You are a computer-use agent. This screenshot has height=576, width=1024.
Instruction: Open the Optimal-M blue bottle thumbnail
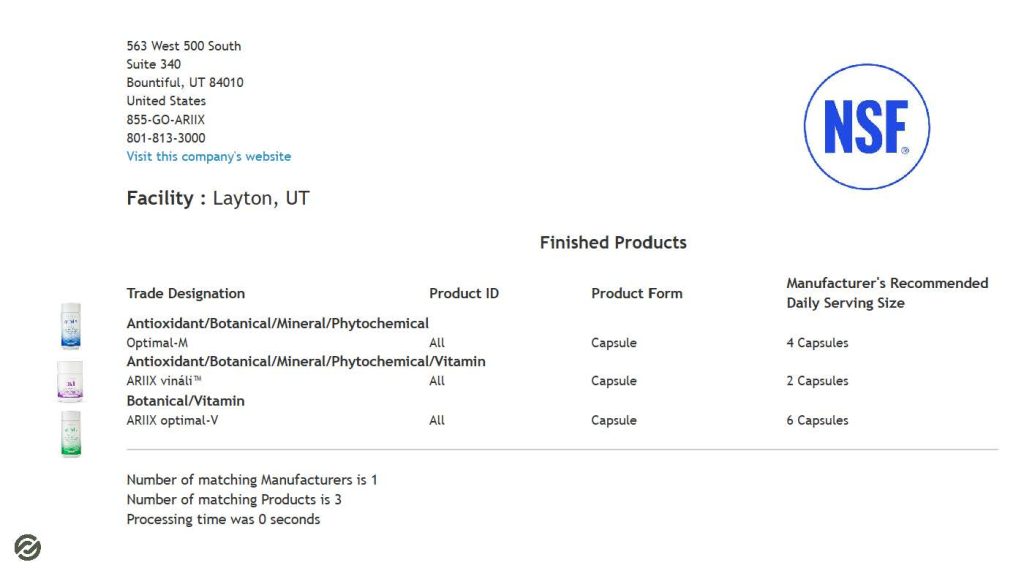point(71,326)
